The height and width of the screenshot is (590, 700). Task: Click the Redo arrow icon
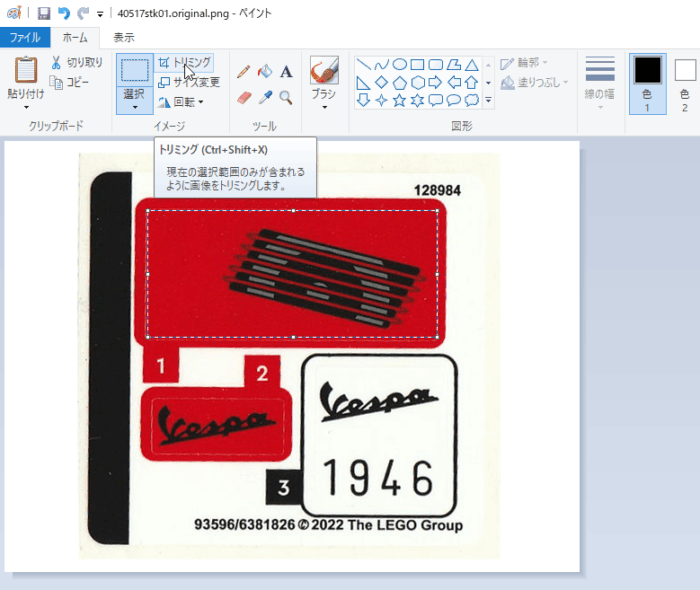(x=83, y=13)
